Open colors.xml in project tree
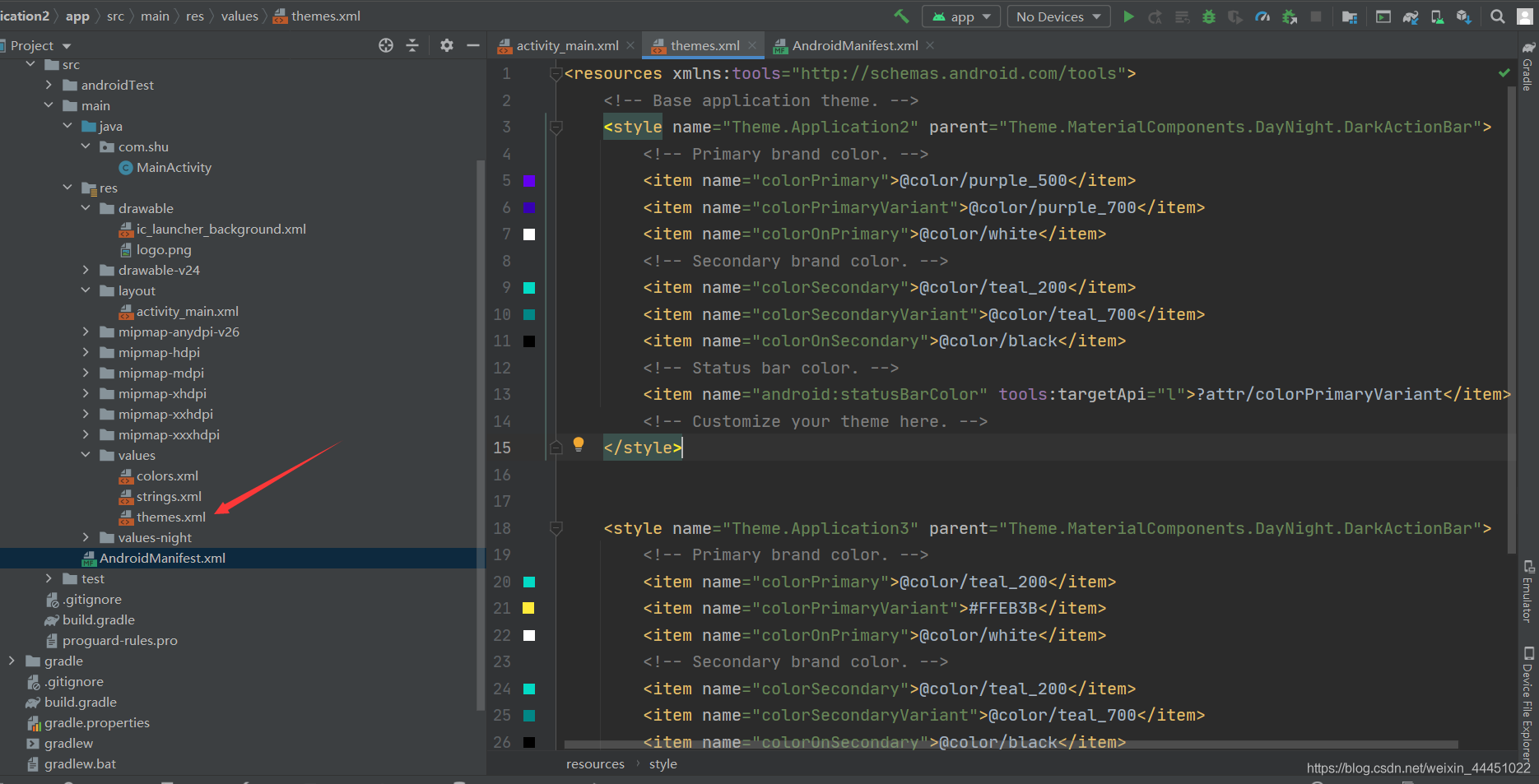Screen dimensions: 1539x784 tap(167, 476)
